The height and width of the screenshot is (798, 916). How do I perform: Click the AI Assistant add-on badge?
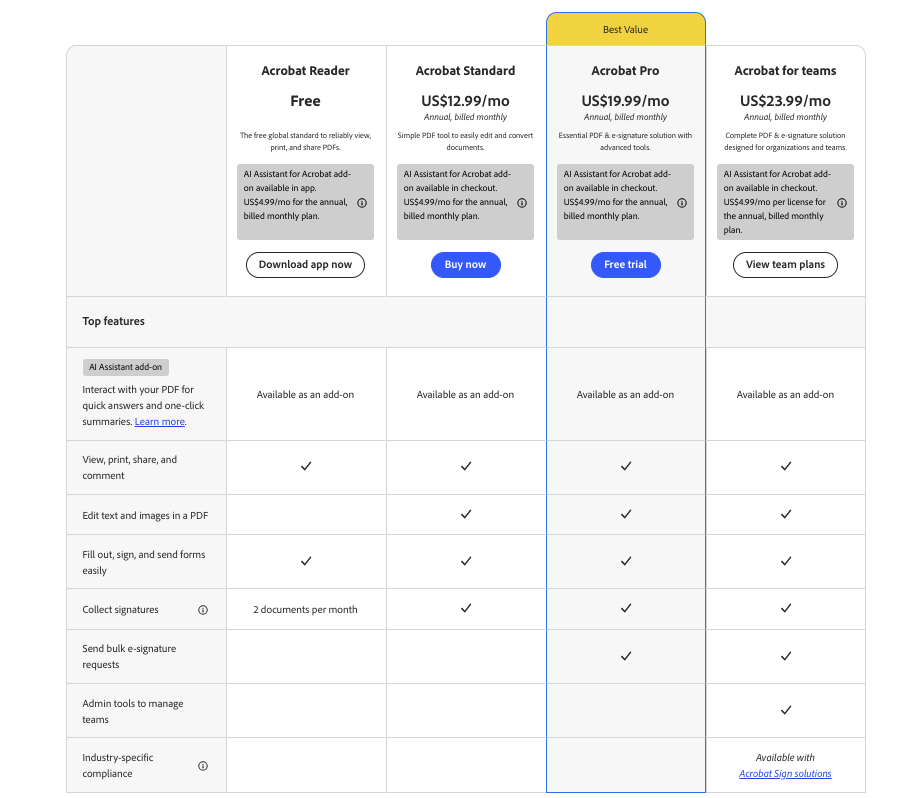click(125, 367)
